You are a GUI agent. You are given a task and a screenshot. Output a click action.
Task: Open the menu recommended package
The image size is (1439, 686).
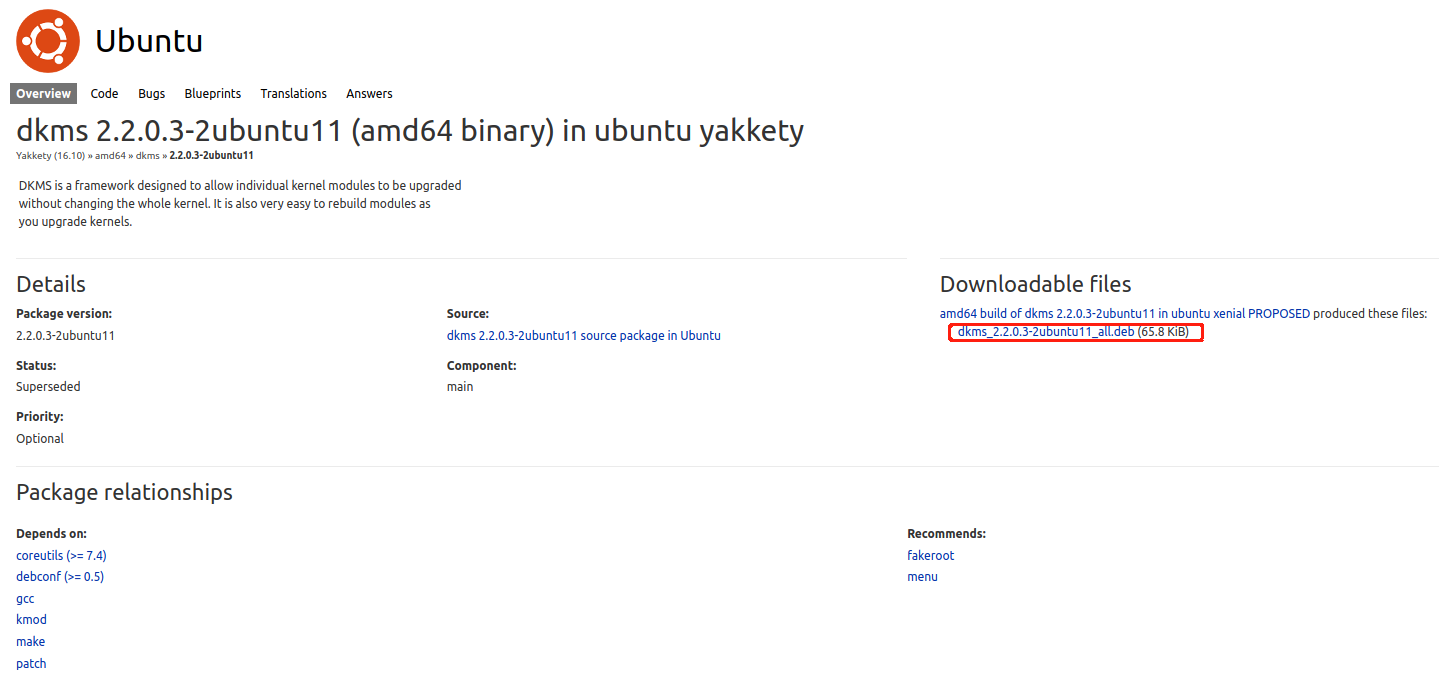(x=922, y=577)
